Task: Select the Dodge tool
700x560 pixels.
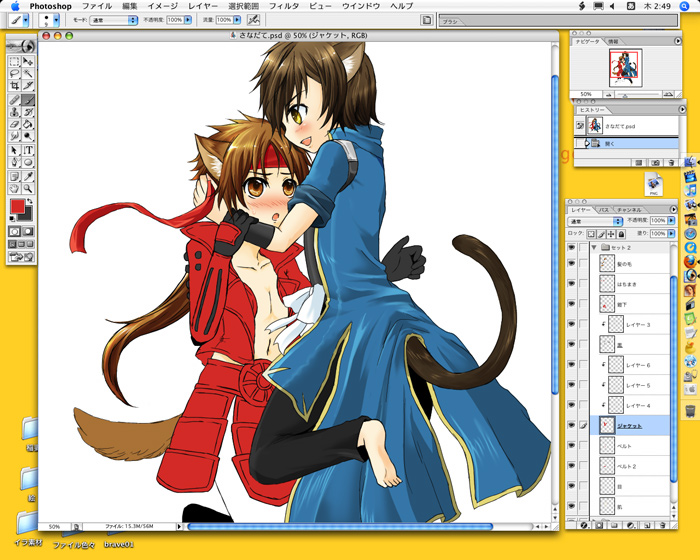Action: pos(28,136)
